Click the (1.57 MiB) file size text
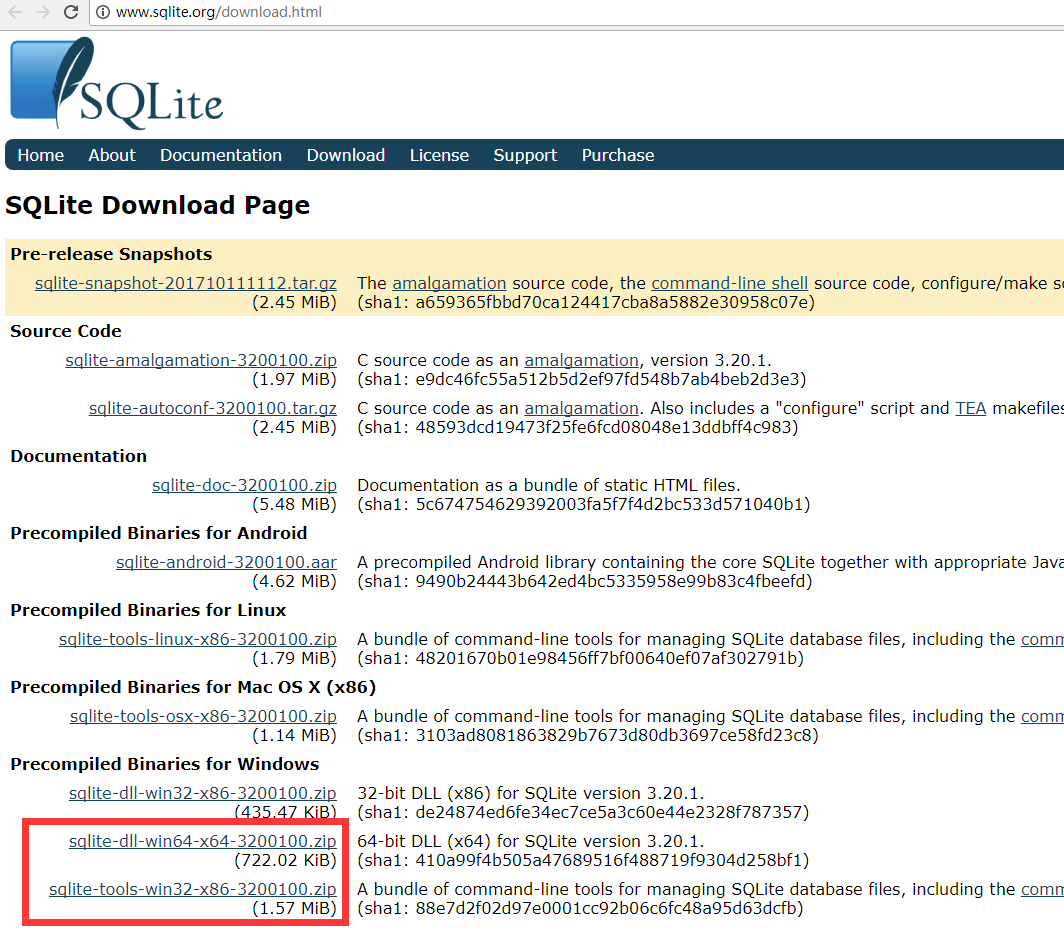This screenshot has height=930, width=1064. [x=294, y=908]
